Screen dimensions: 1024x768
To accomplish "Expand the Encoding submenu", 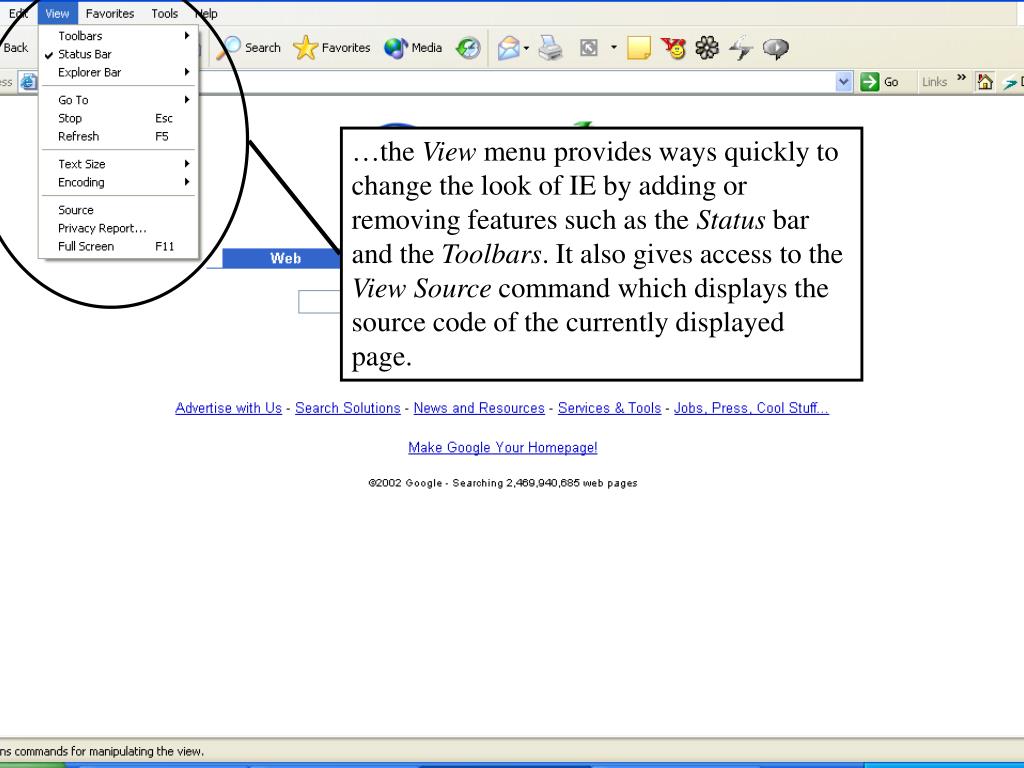I will 118,182.
